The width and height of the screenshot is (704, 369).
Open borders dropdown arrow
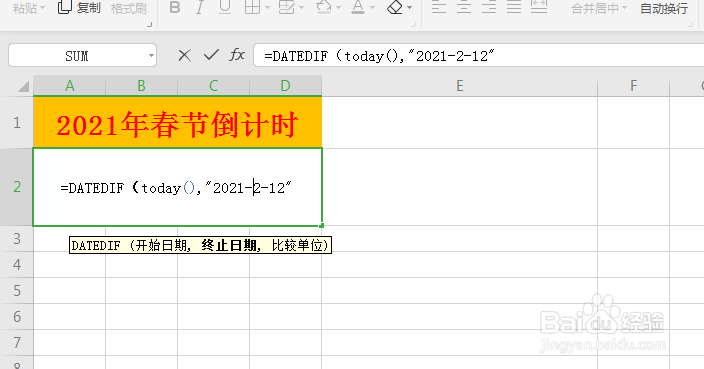point(268,8)
